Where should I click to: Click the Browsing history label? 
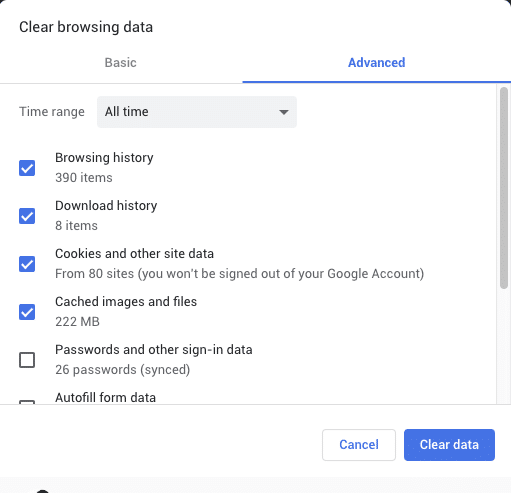pyautogui.click(x=104, y=157)
